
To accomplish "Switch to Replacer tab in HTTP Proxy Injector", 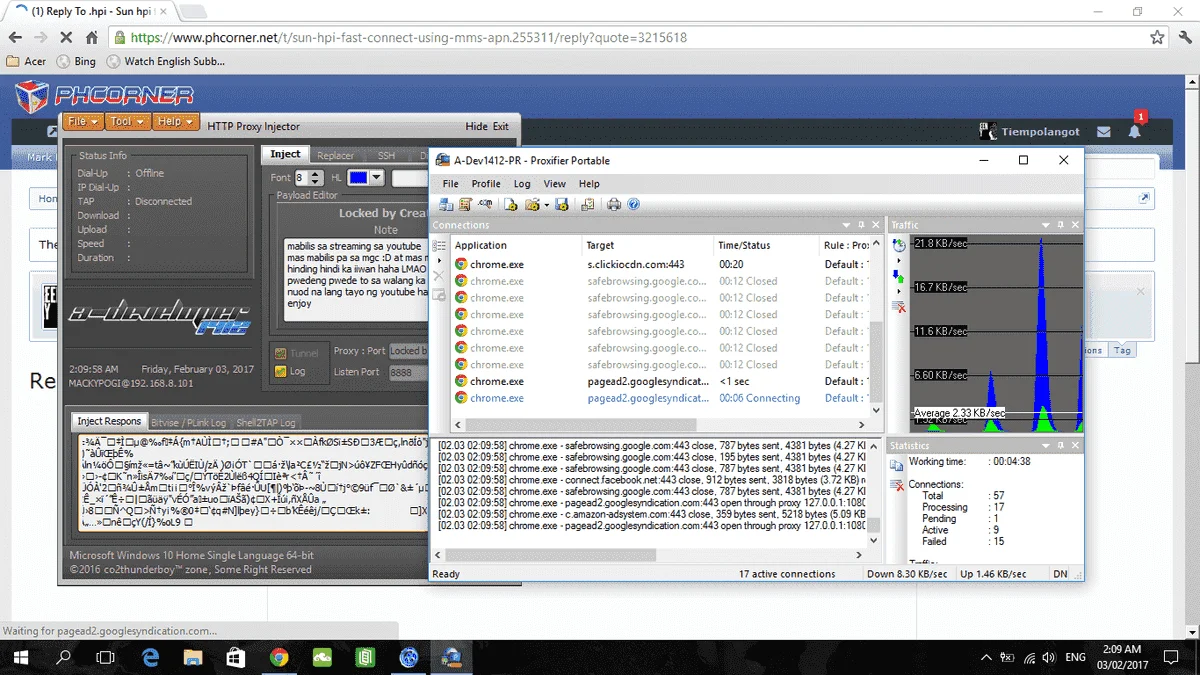I will tap(335, 155).
